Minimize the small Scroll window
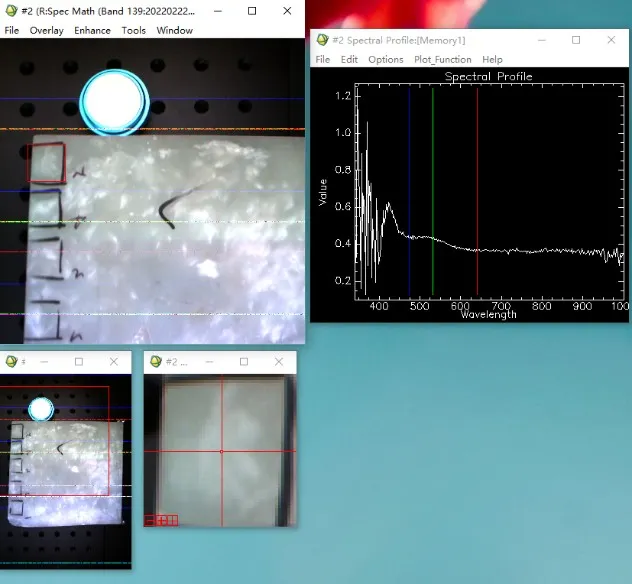 46,361
